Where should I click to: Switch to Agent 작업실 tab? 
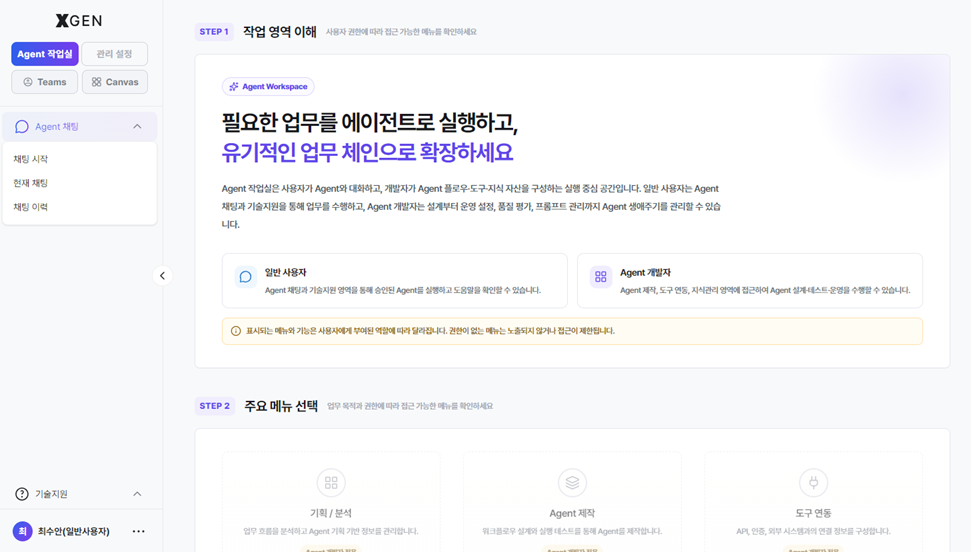pos(45,54)
